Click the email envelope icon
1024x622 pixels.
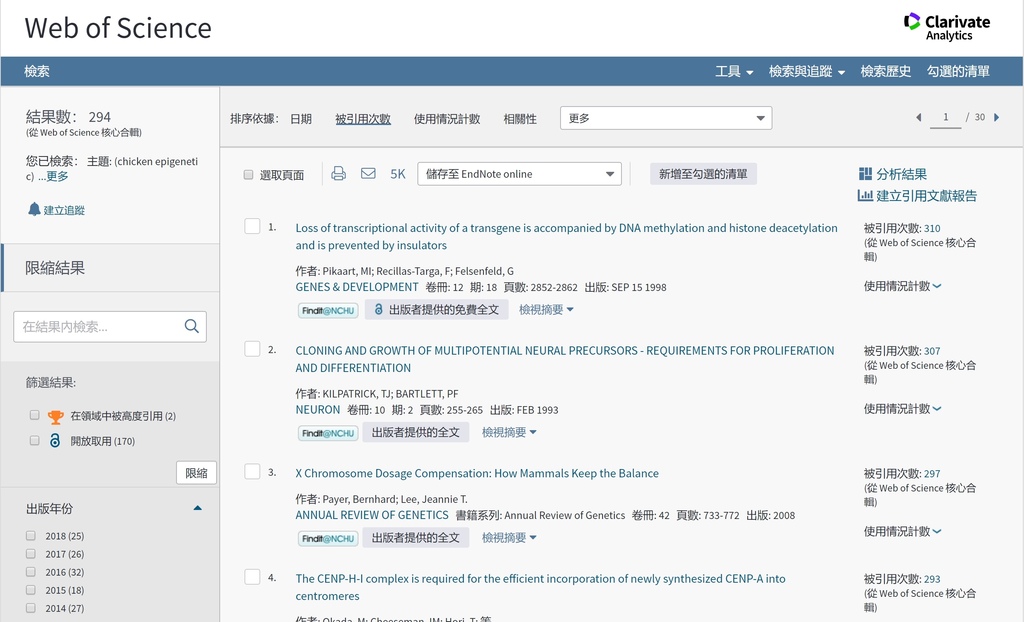pos(368,174)
